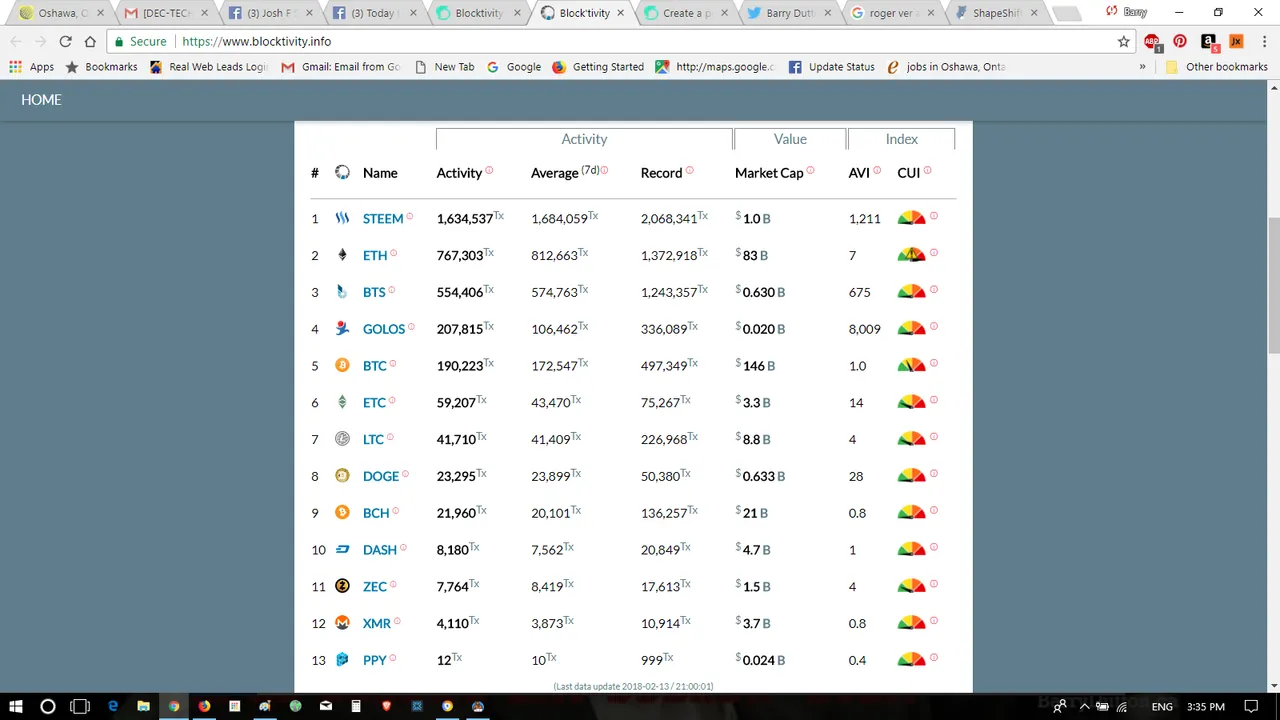This screenshot has width=1280, height=720.
Task: Click the XMR logo icon
Action: pos(342,623)
